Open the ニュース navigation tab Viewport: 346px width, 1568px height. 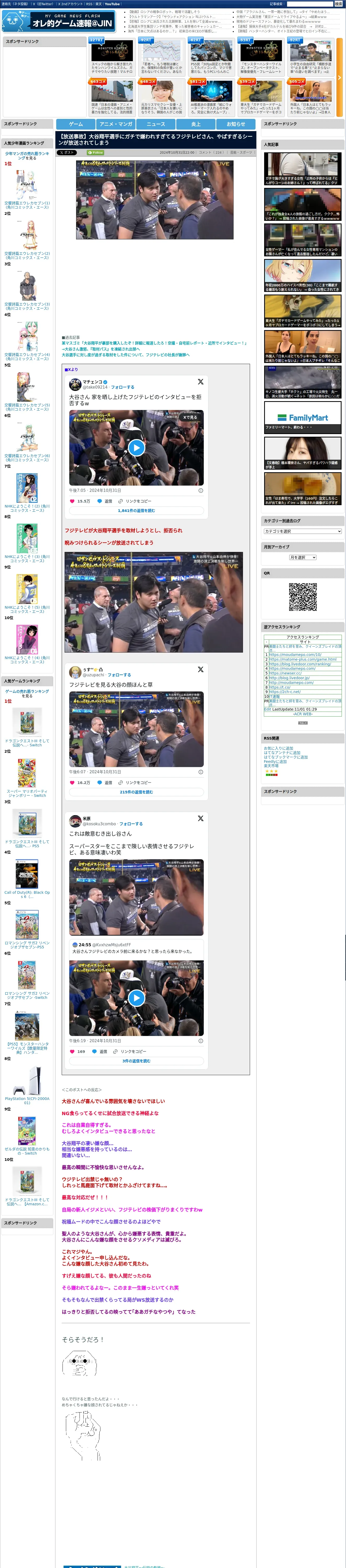pos(156,124)
